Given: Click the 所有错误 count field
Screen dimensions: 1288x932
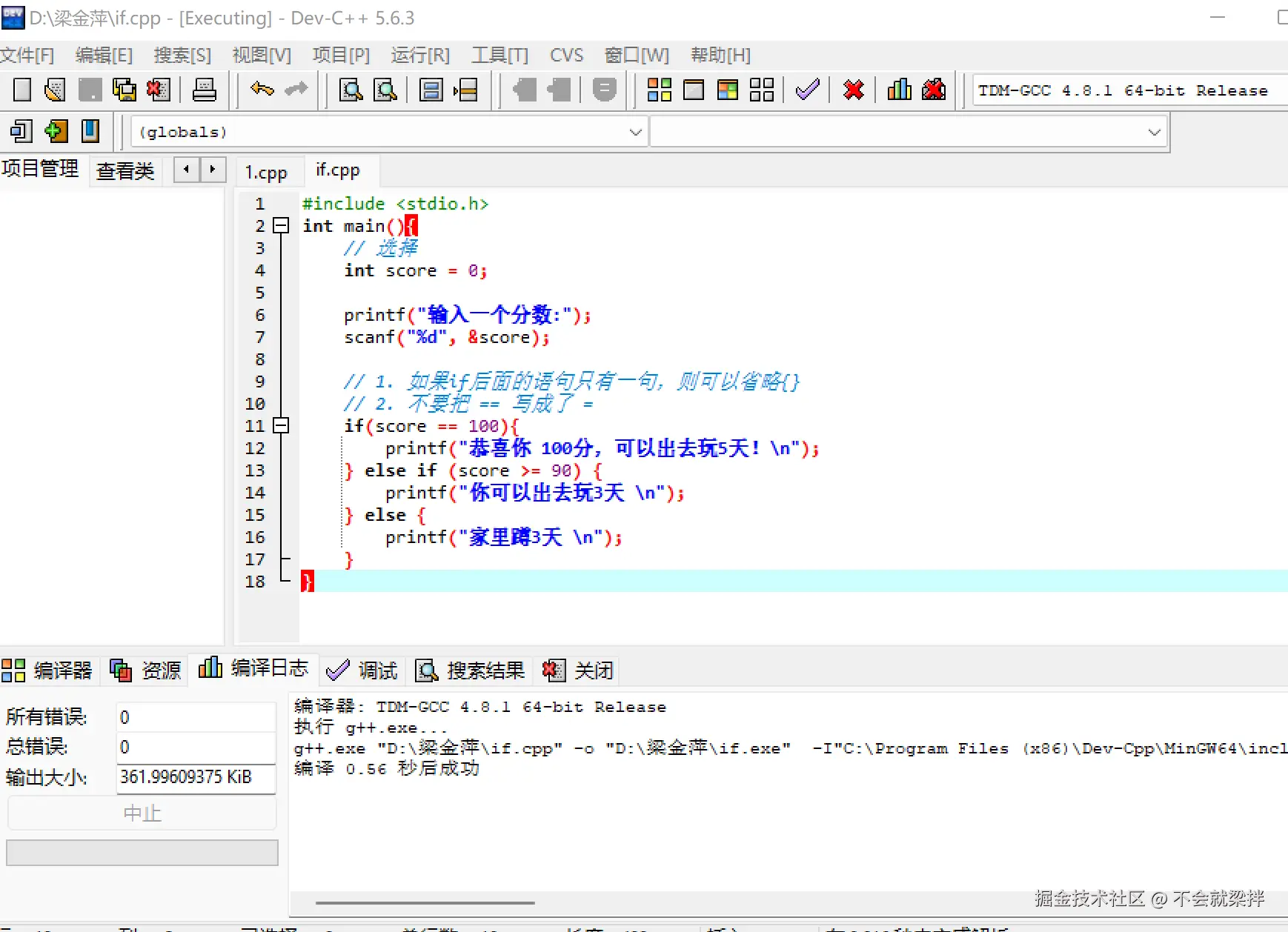Looking at the screenshot, I should click(x=196, y=717).
